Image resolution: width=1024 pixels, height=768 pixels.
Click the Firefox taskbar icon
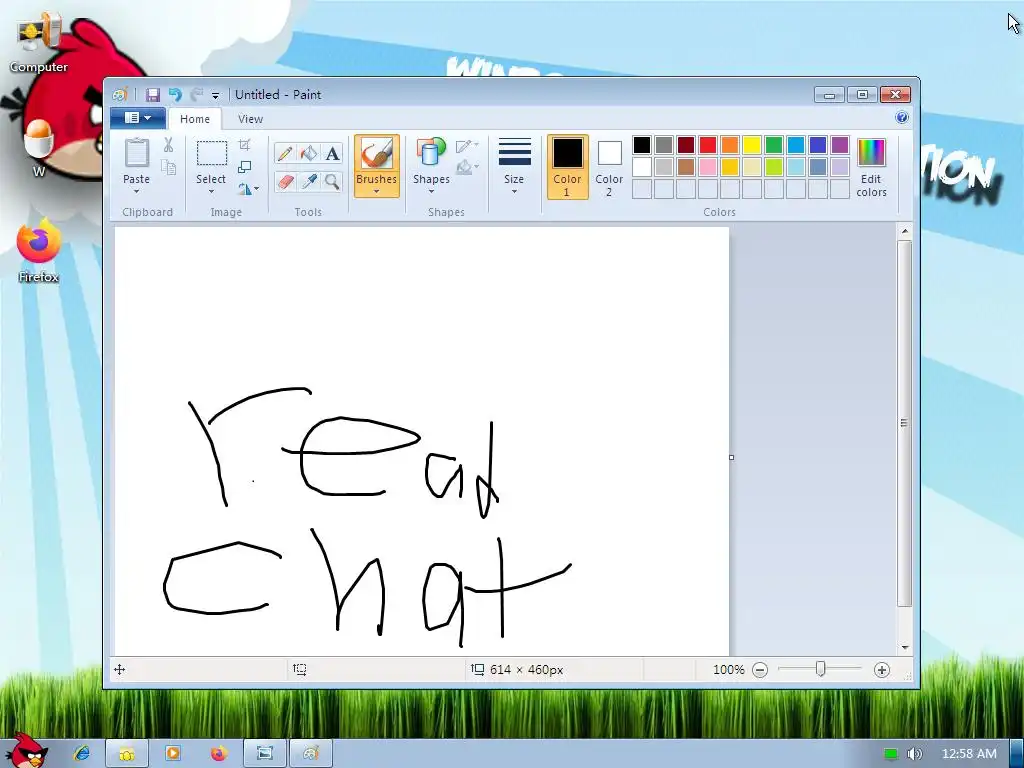(x=219, y=753)
